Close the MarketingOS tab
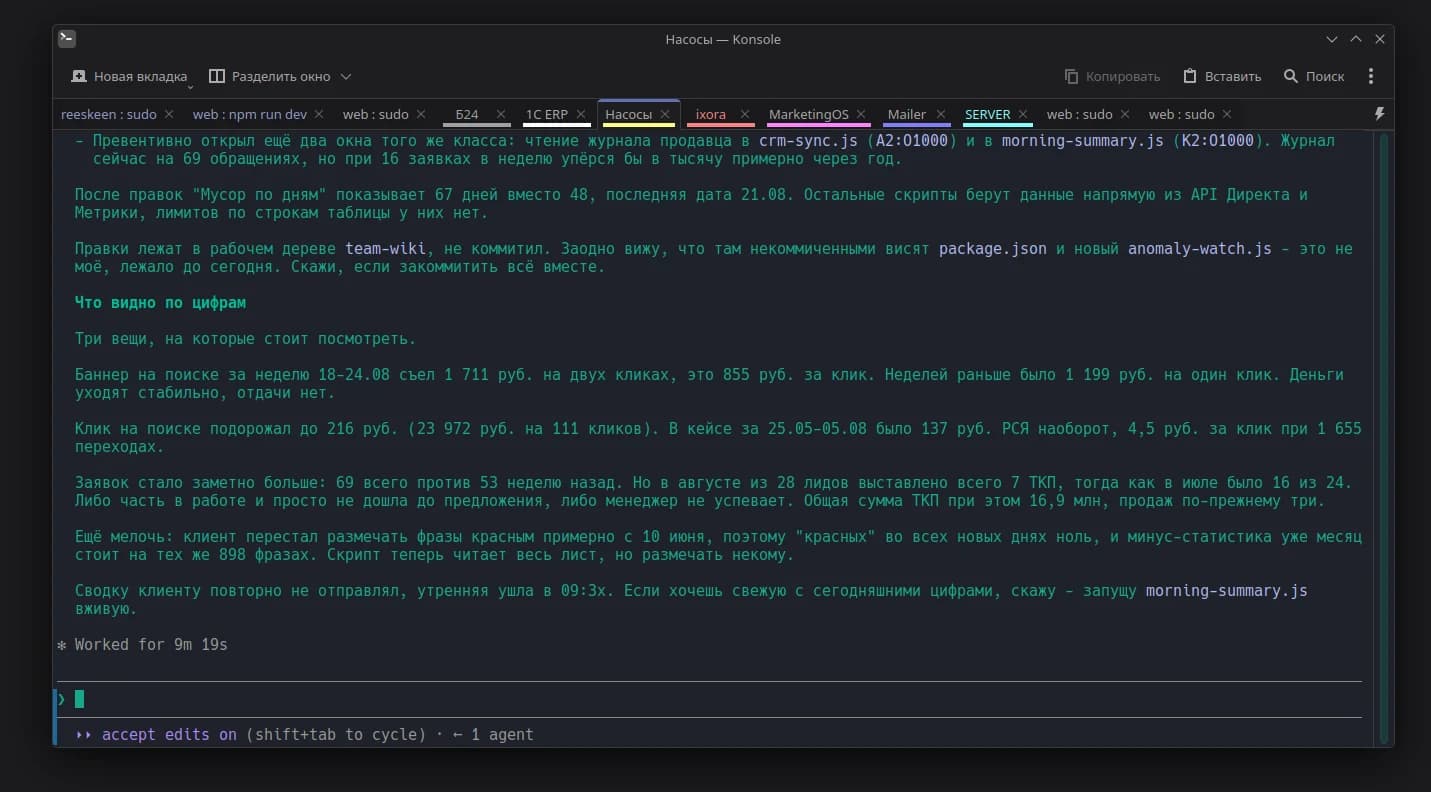 click(861, 114)
